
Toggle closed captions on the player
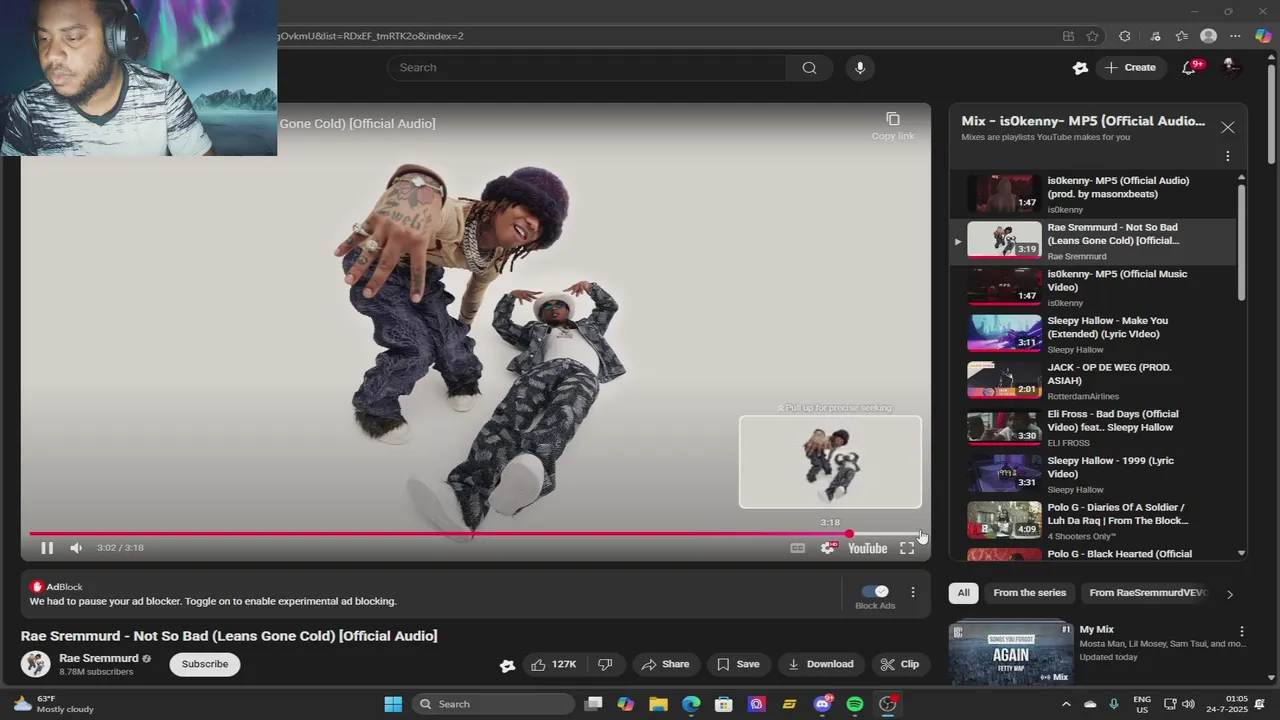click(797, 548)
